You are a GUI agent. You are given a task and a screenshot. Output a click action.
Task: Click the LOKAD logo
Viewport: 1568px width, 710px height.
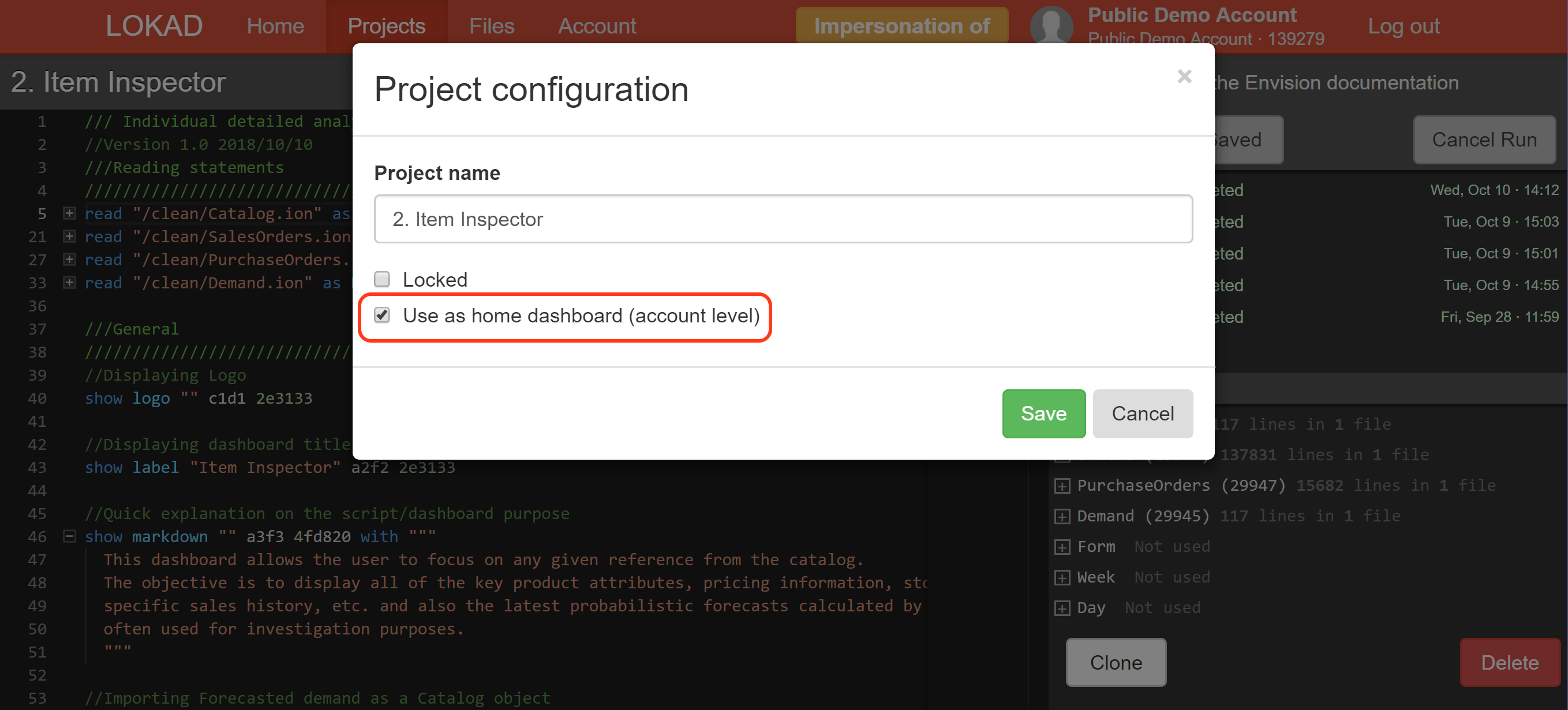[x=154, y=25]
